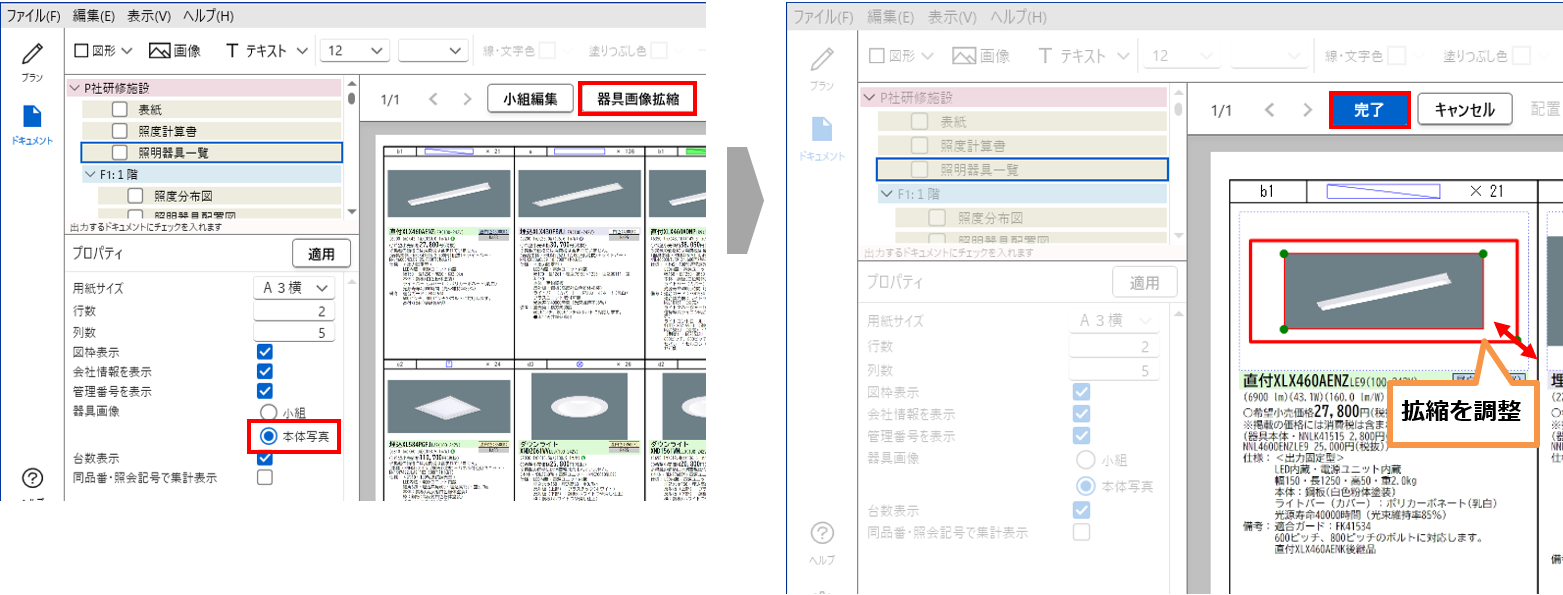Click the 画像 image tool in left window
This screenshot has height=595, width=1563.
pyautogui.click(x=174, y=51)
